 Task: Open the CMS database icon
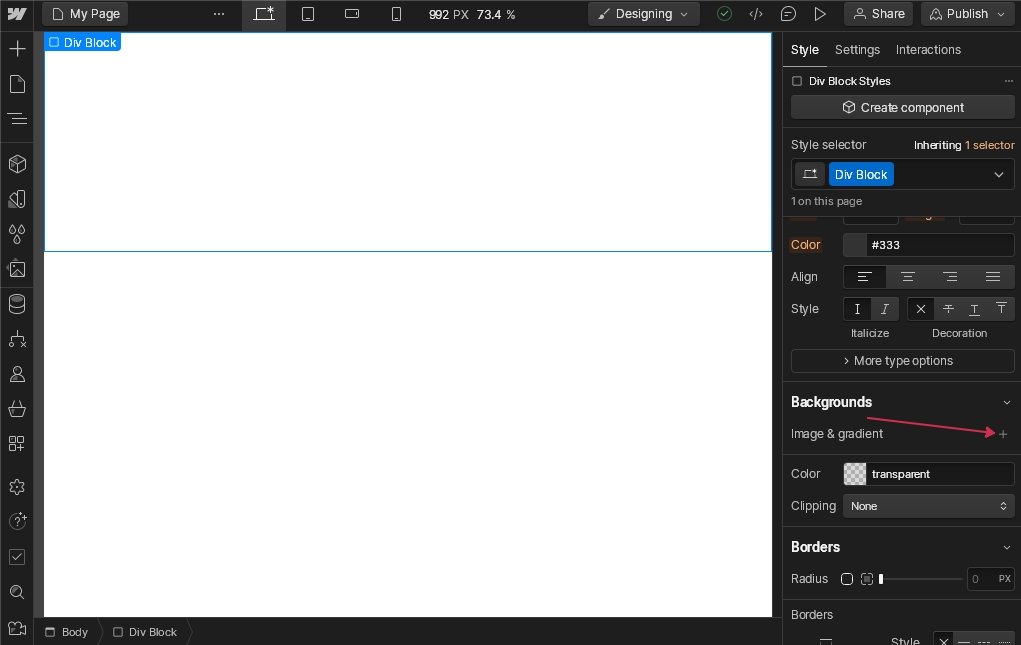pyautogui.click(x=17, y=304)
